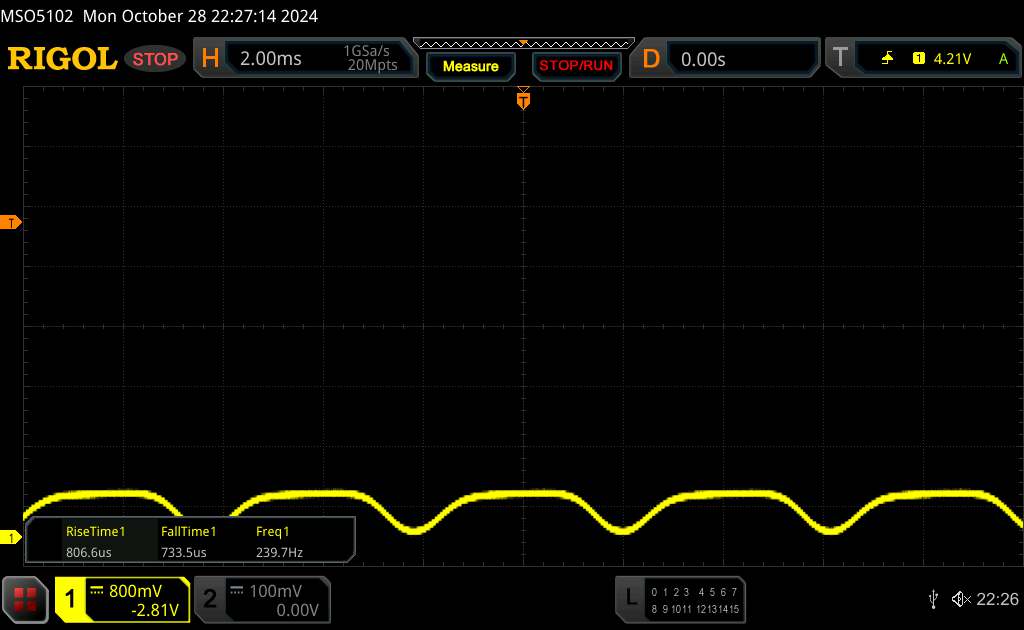Toggle channel 1 using its yellow badge
The width and height of the screenshot is (1024, 630).
coord(71,599)
